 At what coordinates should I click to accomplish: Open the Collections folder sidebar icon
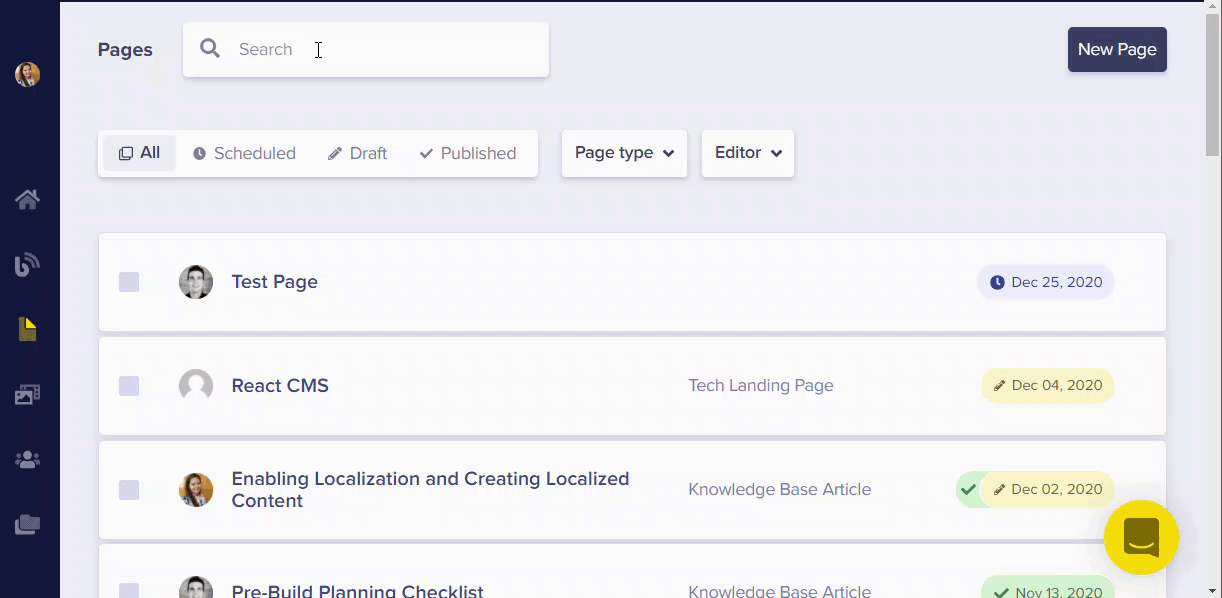27,524
